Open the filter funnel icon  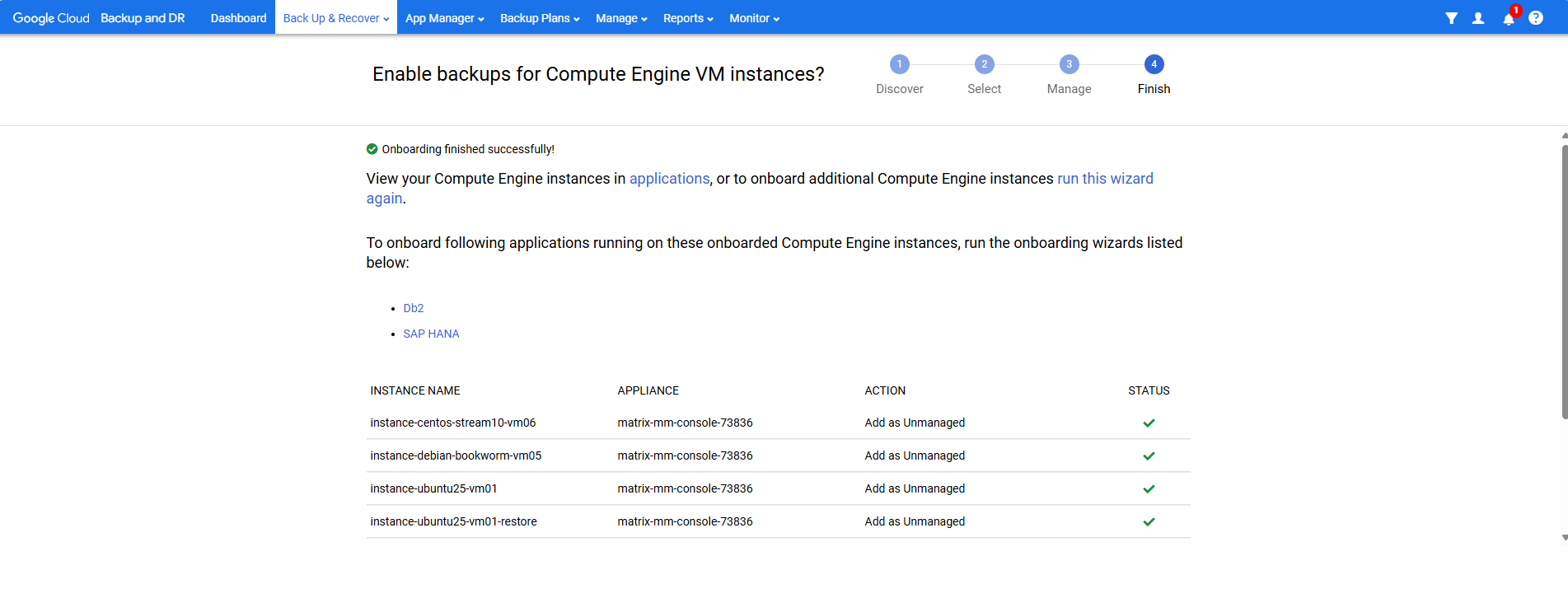pos(1451,18)
